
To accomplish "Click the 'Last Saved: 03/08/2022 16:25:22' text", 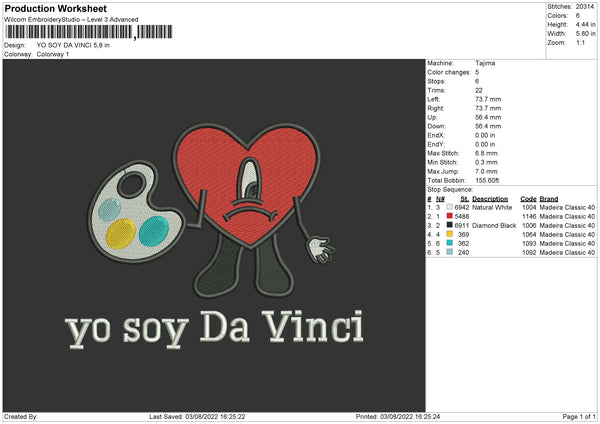I will tap(197, 416).
